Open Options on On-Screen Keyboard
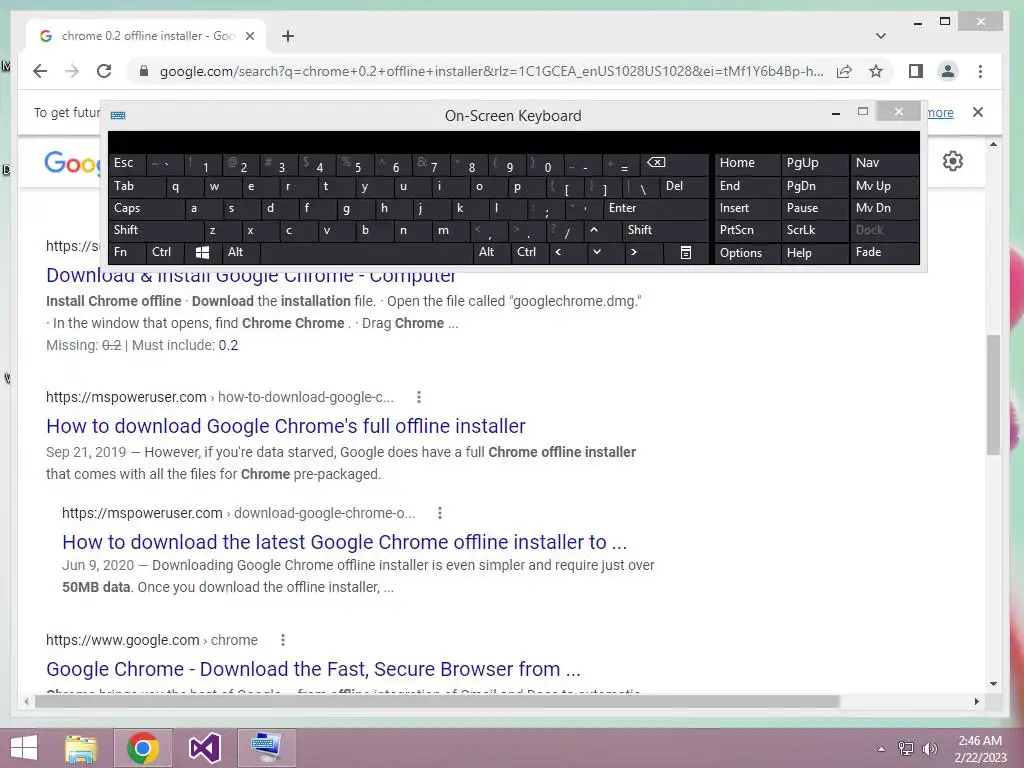Image resolution: width=1024 pixels, height=768 pixels. [x=747, y=252]
